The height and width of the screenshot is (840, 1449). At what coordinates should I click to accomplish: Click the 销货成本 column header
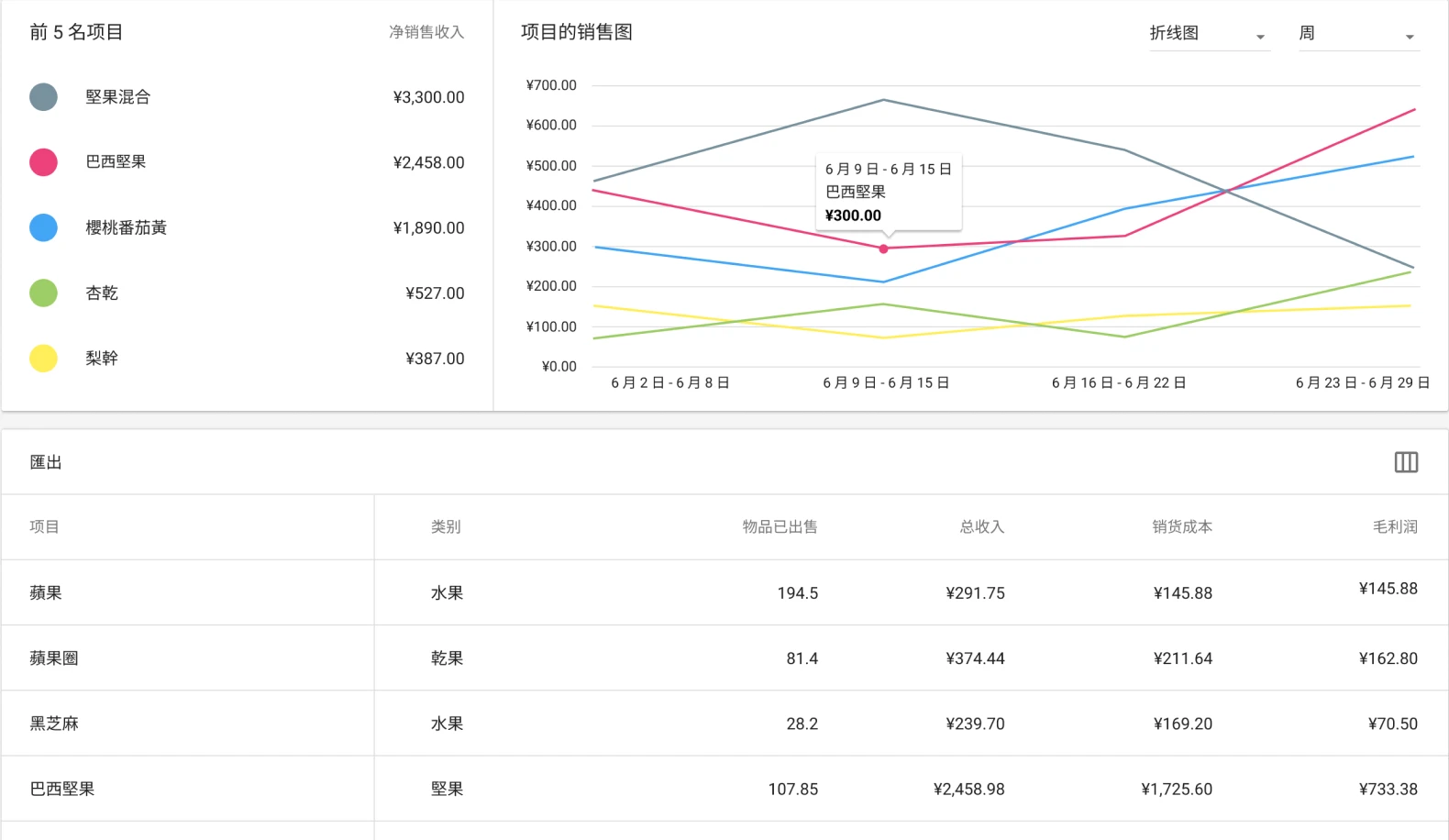coord(1181,527)
